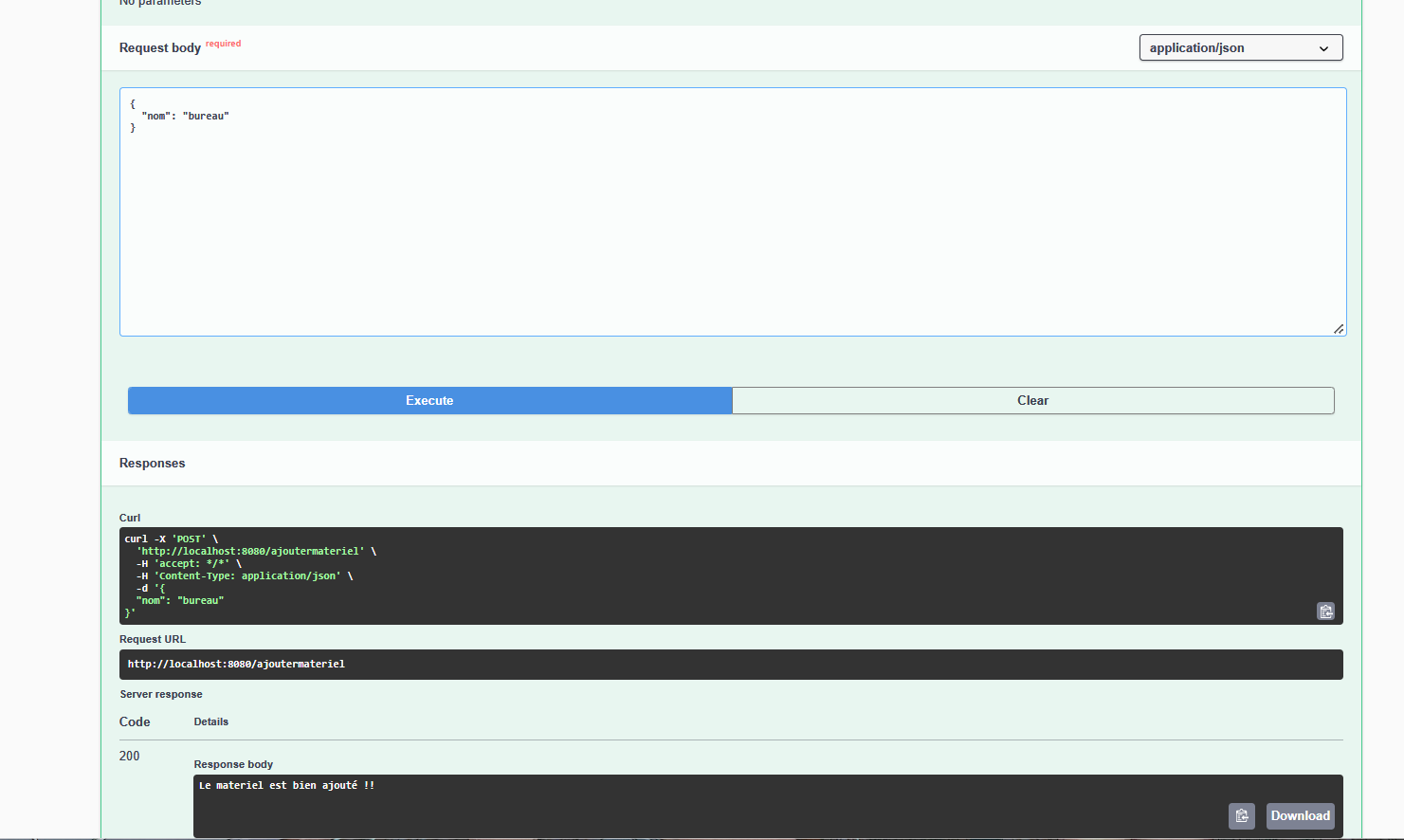Click the red 'required' marker
The height and width of the screenshot is (840, 1404).
tap(223, 44)
